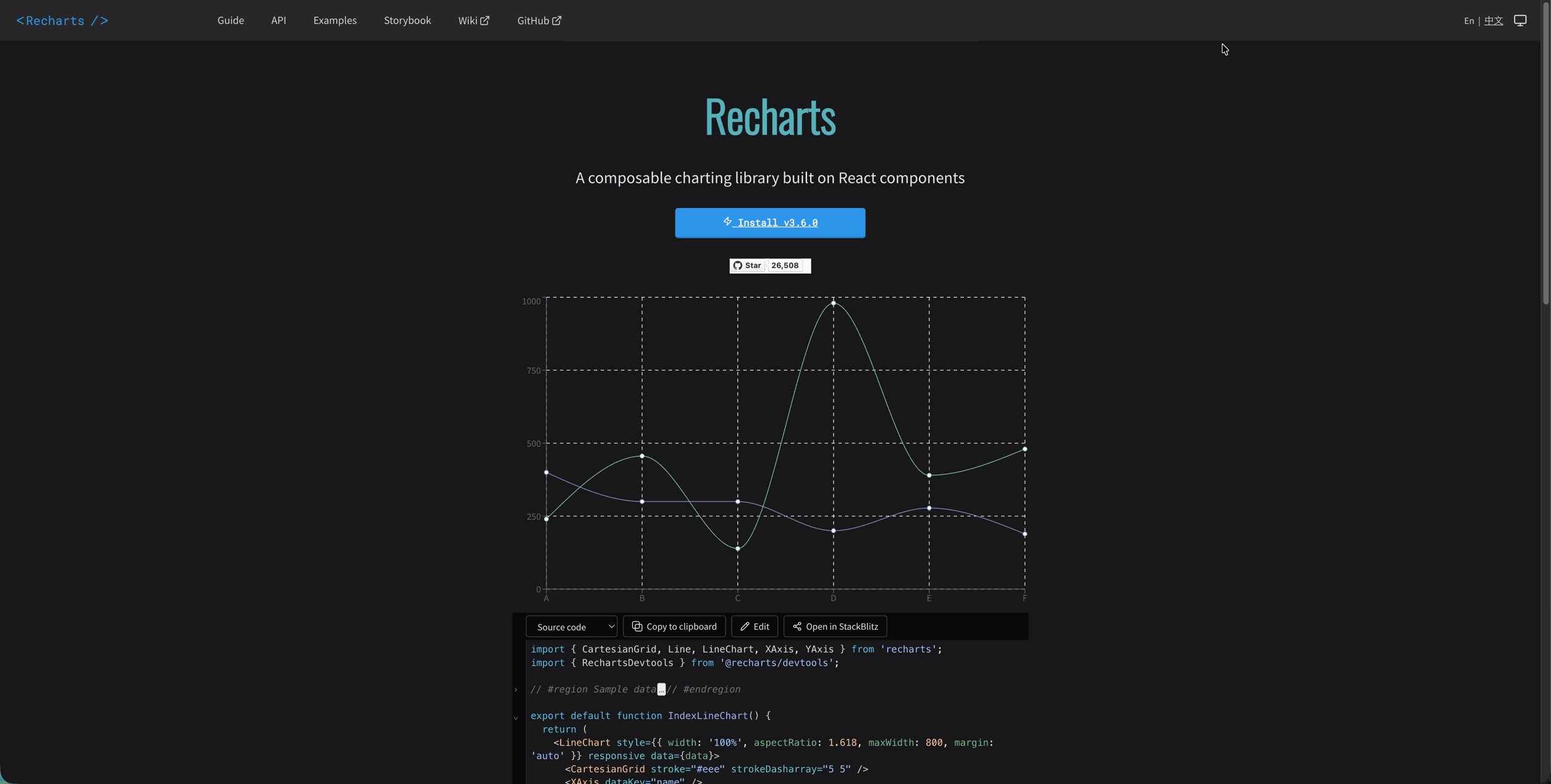Go to the Guide page
Viewport: 1551px width, 784px height.
230,20
